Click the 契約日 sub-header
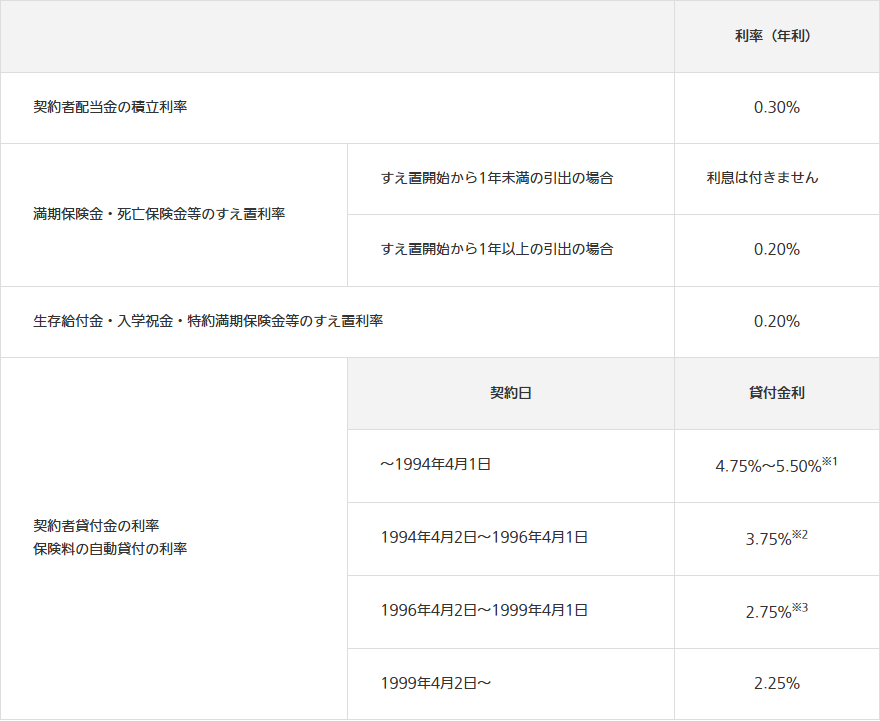 pyautogui.click(x=511, y=393)
